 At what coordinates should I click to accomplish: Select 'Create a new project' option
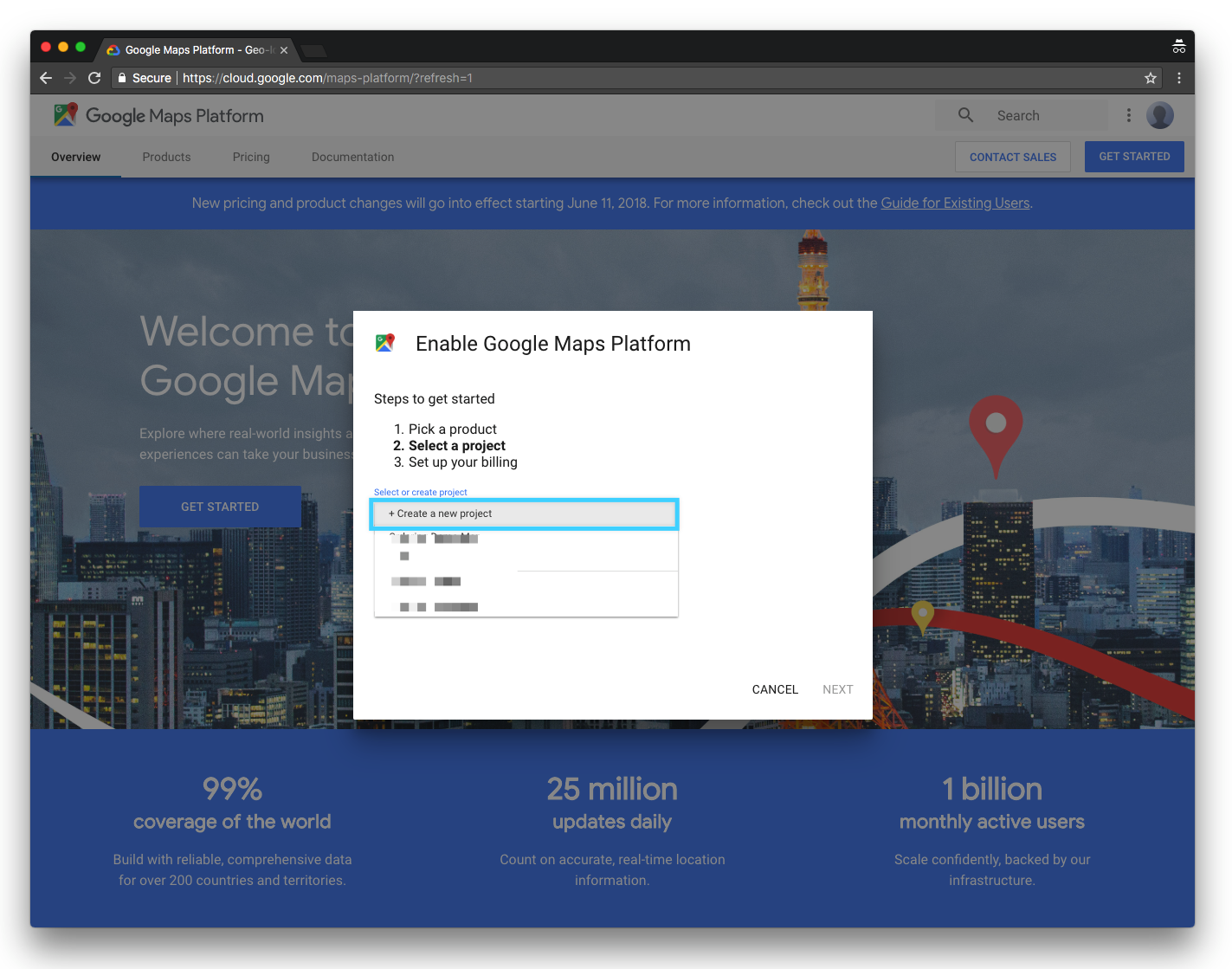point(525,514)
